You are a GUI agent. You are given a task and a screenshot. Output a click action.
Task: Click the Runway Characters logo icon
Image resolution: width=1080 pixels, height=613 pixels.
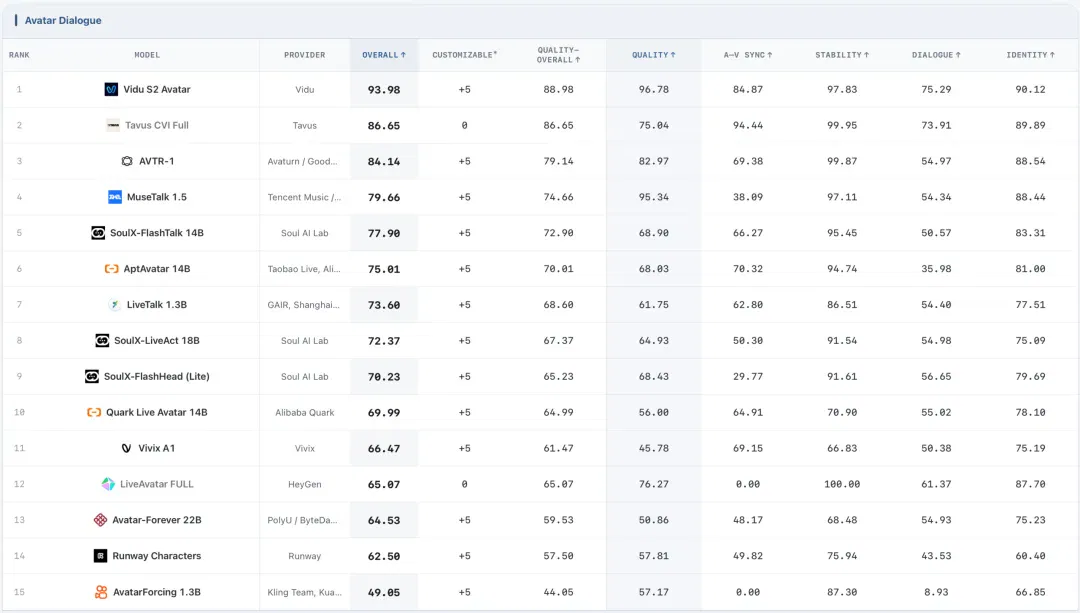click(x=101, y=556)
